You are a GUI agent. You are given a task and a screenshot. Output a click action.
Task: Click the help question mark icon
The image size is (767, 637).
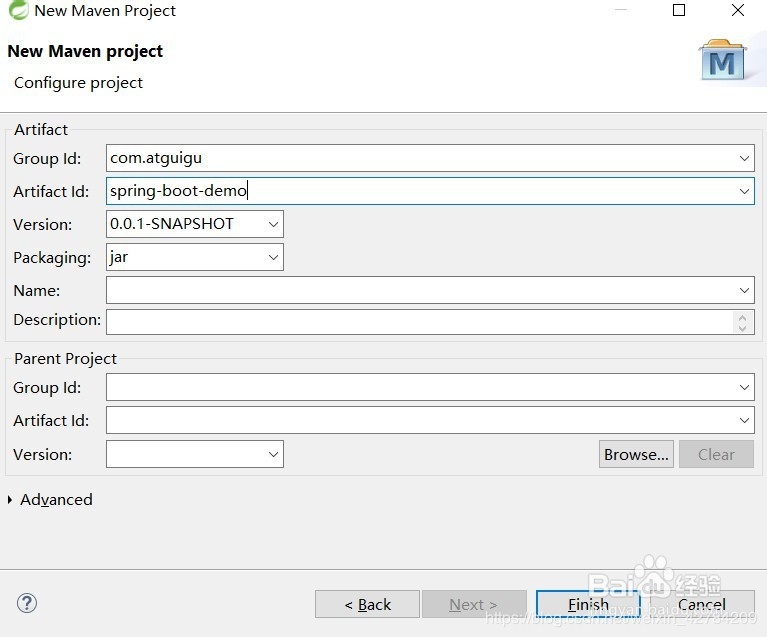(27, 603)
